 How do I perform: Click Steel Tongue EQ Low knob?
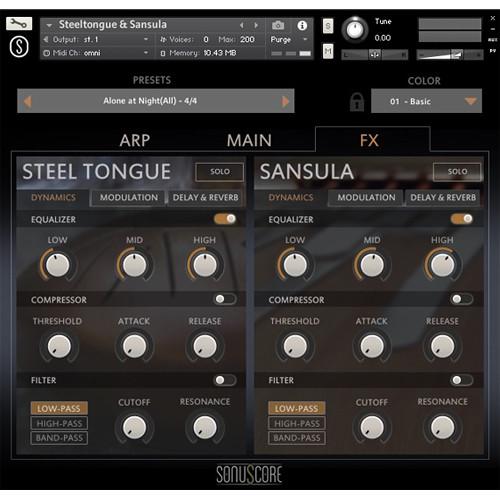[58, 265]
